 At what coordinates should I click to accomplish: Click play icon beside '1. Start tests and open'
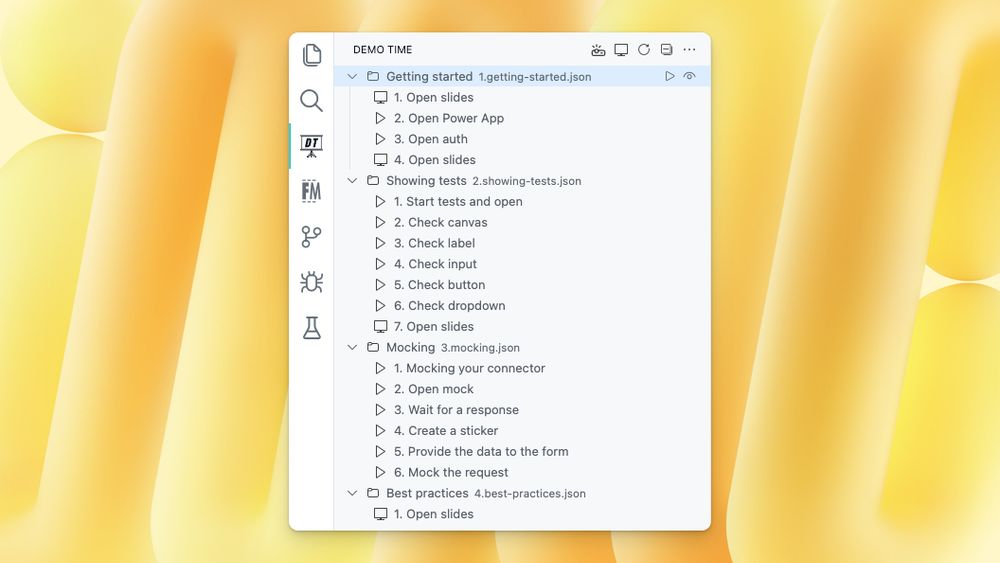(381, 201)
